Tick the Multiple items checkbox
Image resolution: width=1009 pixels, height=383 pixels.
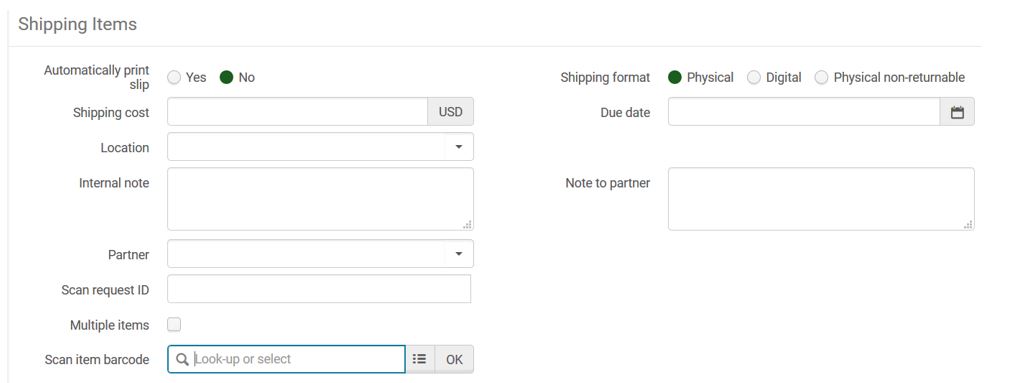[x=174, y=324]
